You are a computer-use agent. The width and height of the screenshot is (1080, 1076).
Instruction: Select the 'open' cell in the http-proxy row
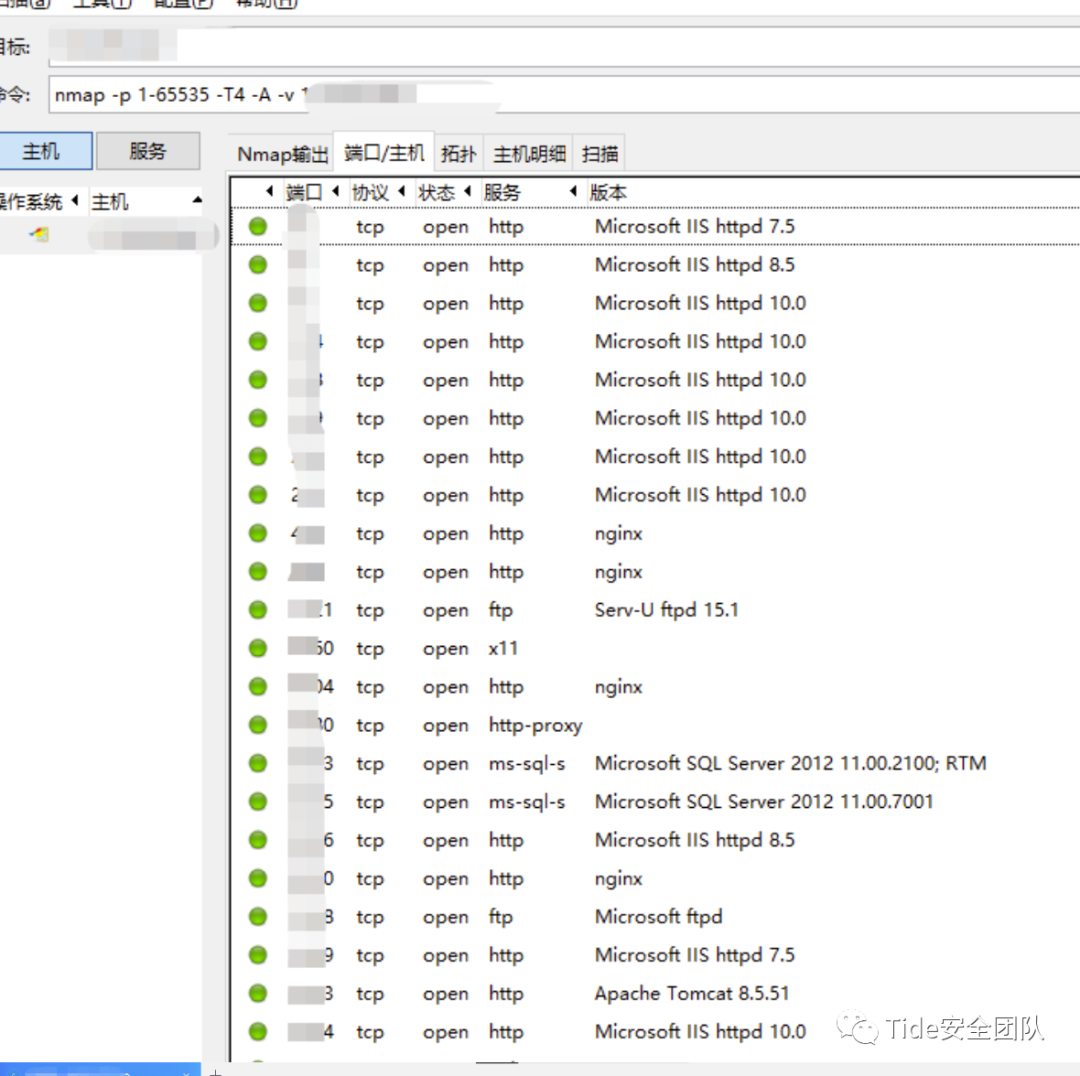446,726
